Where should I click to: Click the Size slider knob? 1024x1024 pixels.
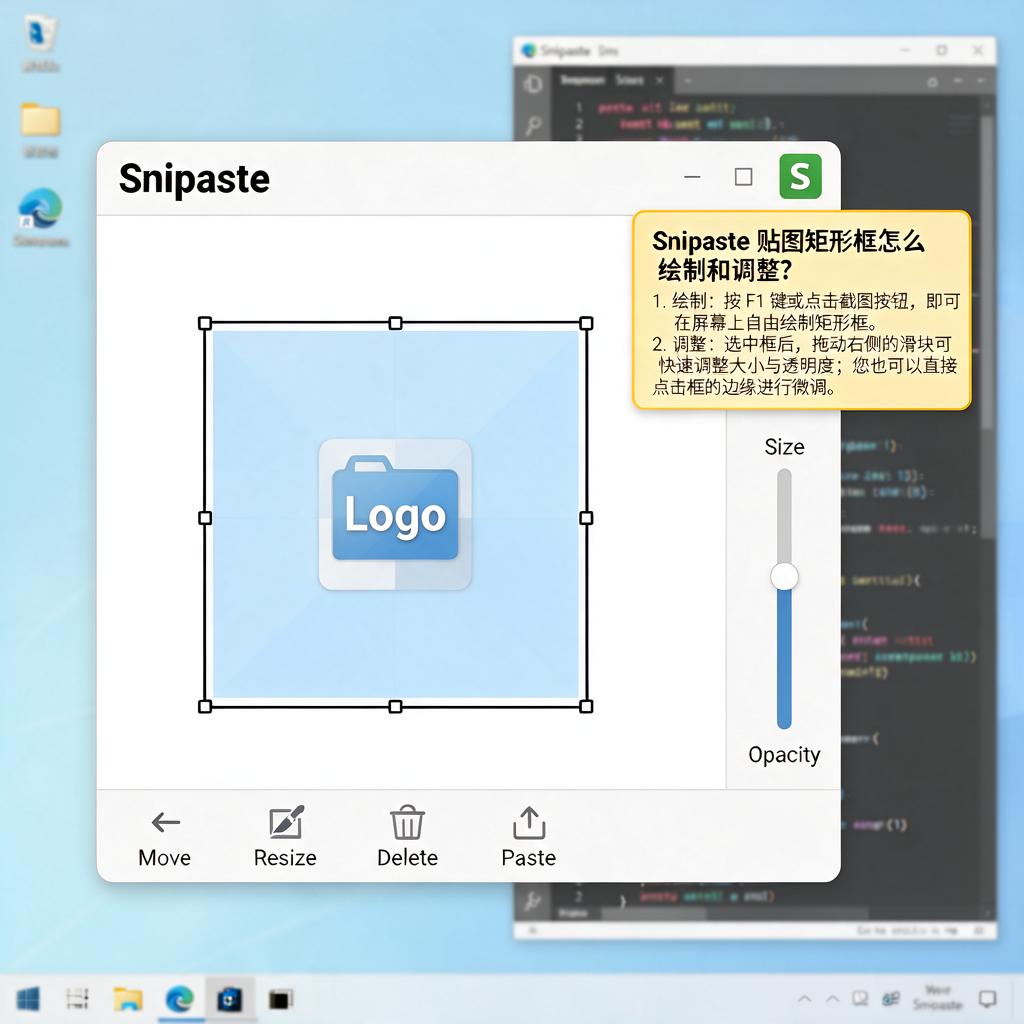[x=784, y=577]
